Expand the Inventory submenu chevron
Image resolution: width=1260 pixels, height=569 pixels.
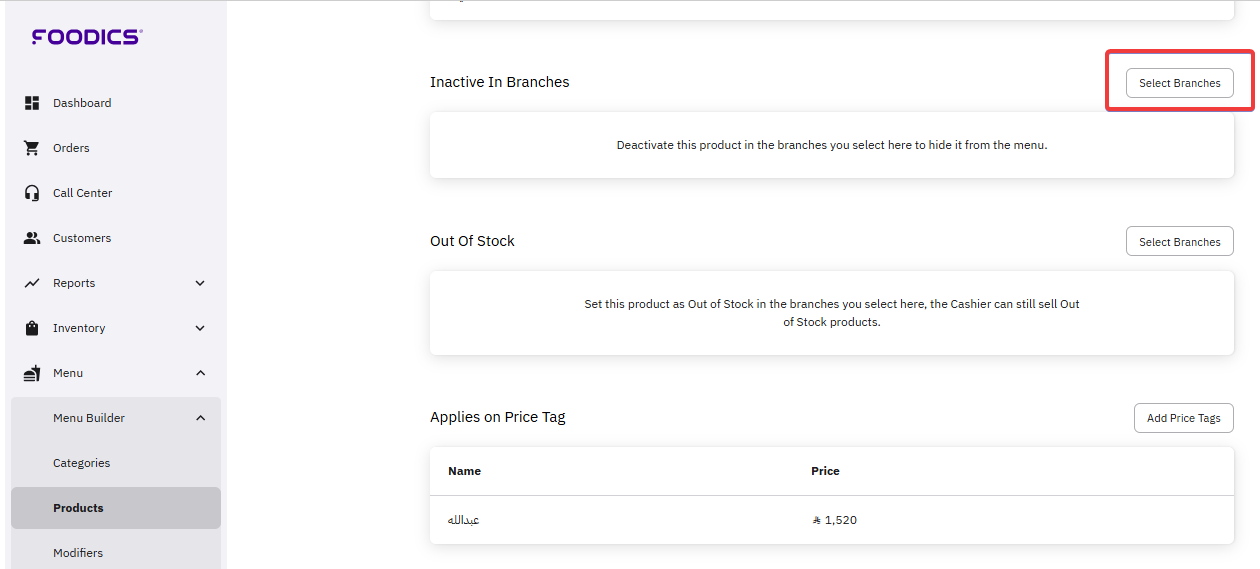[x=200, y=328]
